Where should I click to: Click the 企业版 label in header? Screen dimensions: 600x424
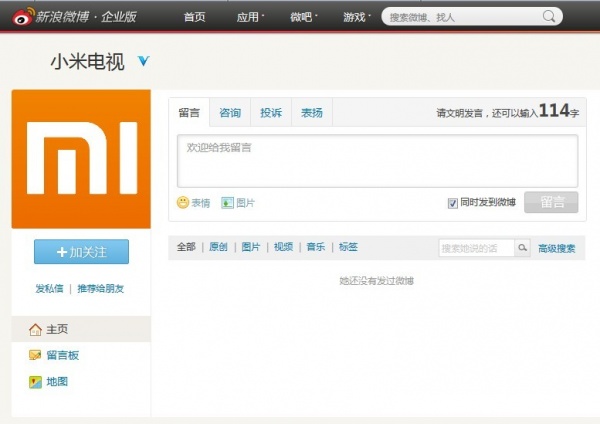[x=119, y=16]
